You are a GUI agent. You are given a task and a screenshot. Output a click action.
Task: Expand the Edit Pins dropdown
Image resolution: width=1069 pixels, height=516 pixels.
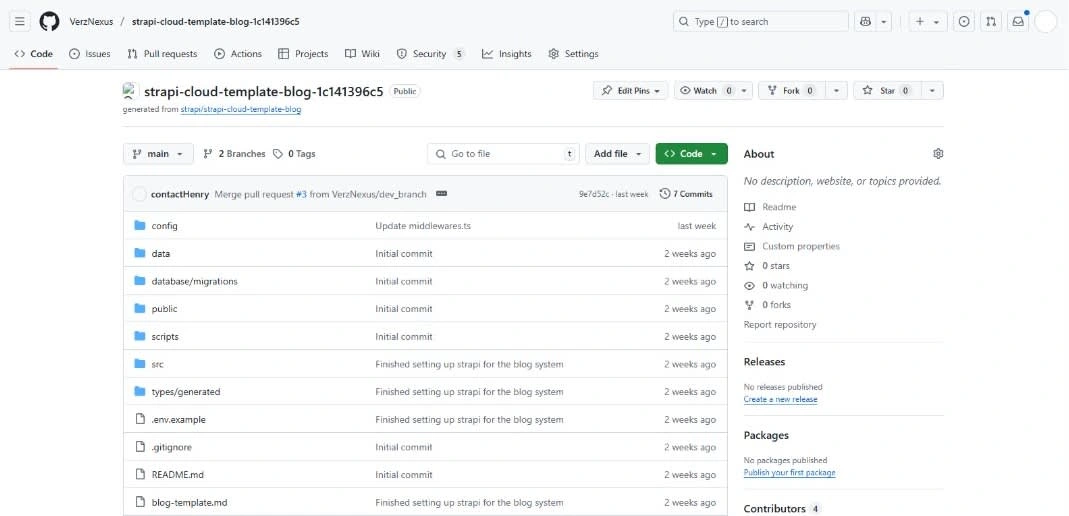click(631, 91)
